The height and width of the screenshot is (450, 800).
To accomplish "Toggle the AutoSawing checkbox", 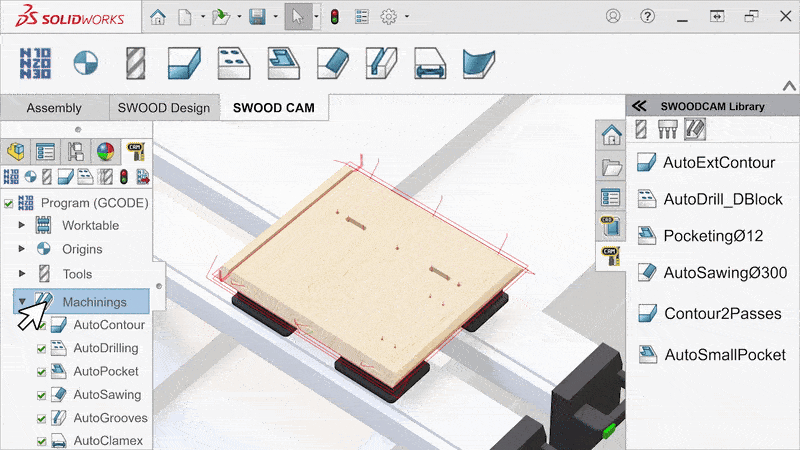I will pyautogui.click(x=41, y=395).
